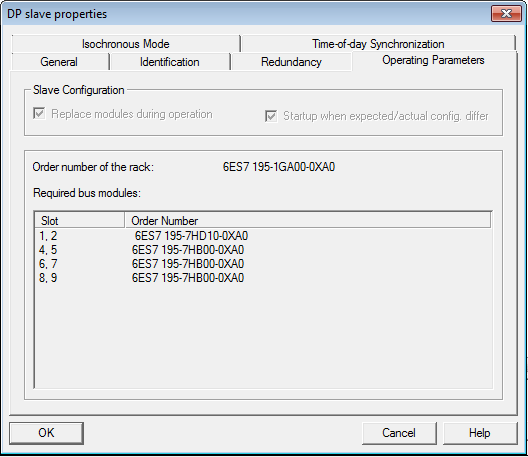This screenshot has width=528, height=457.
Task: Select the row for slots 1, 2
Action: 263,236
